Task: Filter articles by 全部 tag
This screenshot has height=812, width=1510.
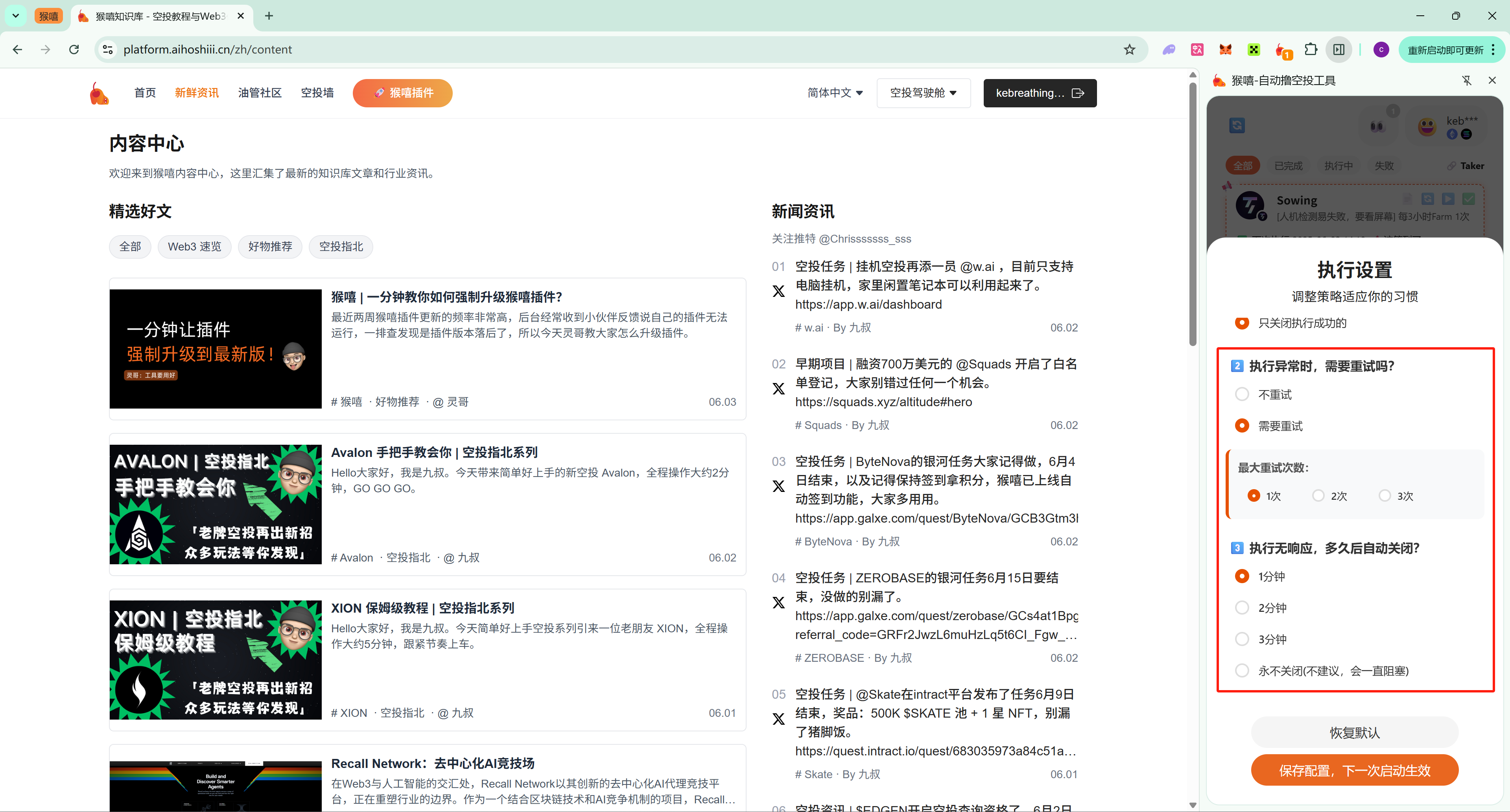Action: coord(130,246)
